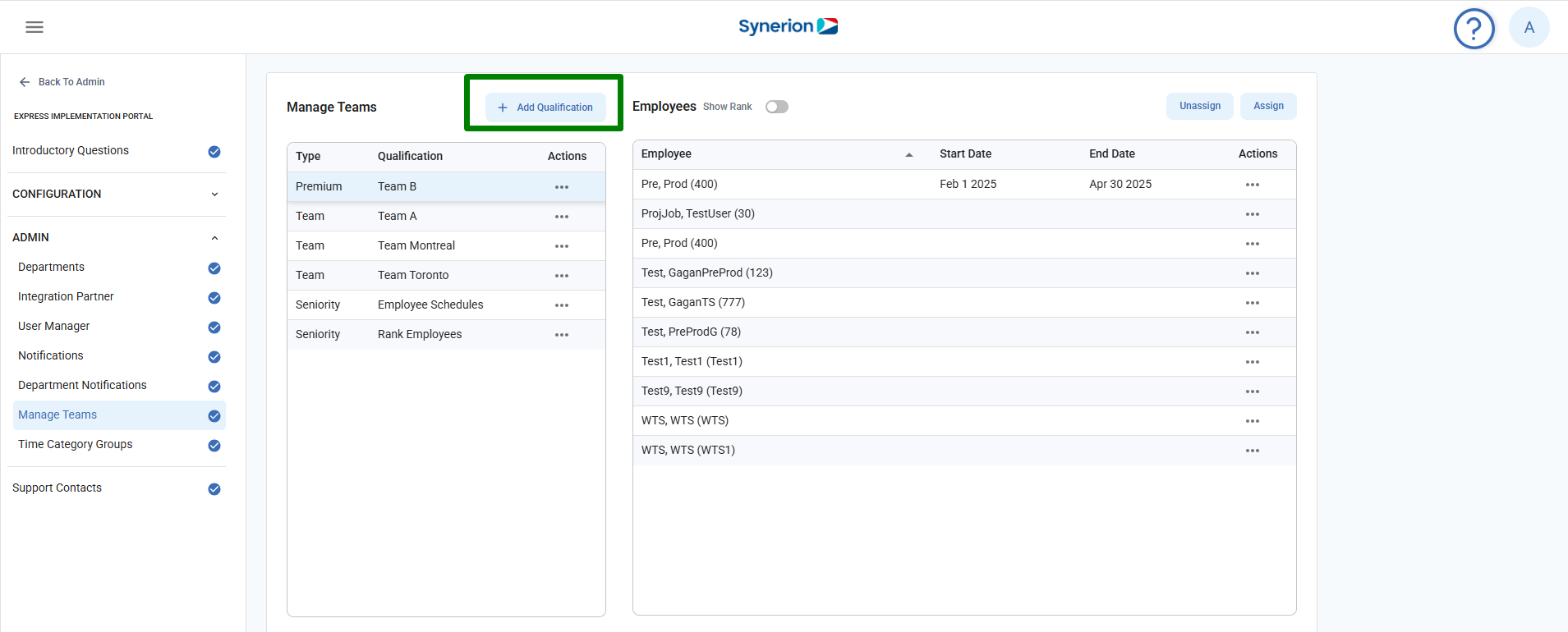1568x632 pixels.
Task: Open actions menu for Team Toronto
Action: coord(562,276)
